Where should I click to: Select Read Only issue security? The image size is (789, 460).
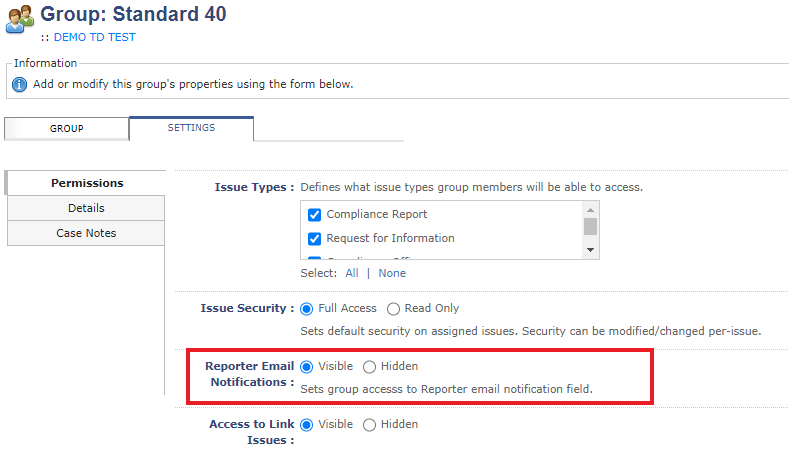click(x=393, y=309)
